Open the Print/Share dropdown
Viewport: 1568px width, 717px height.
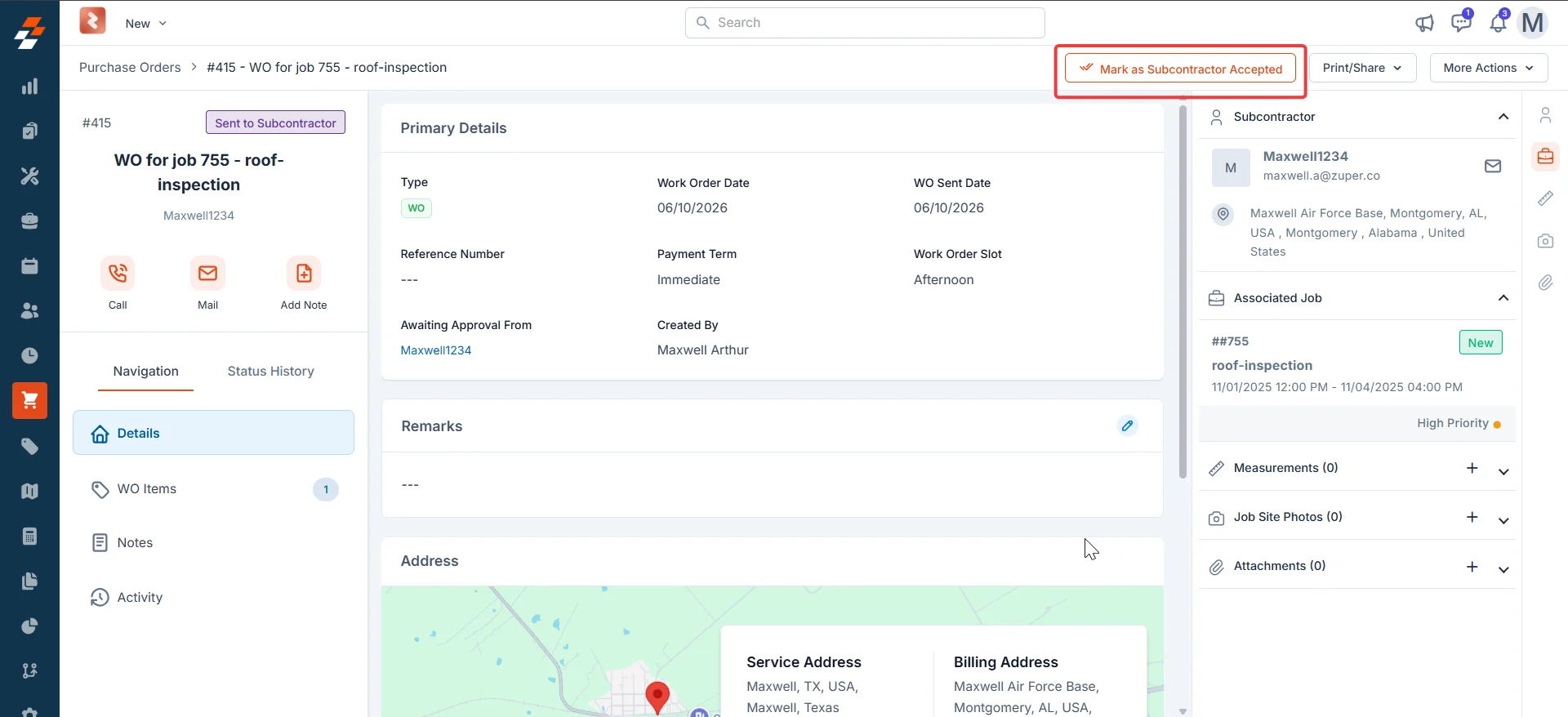click(x=1363, y=68)
